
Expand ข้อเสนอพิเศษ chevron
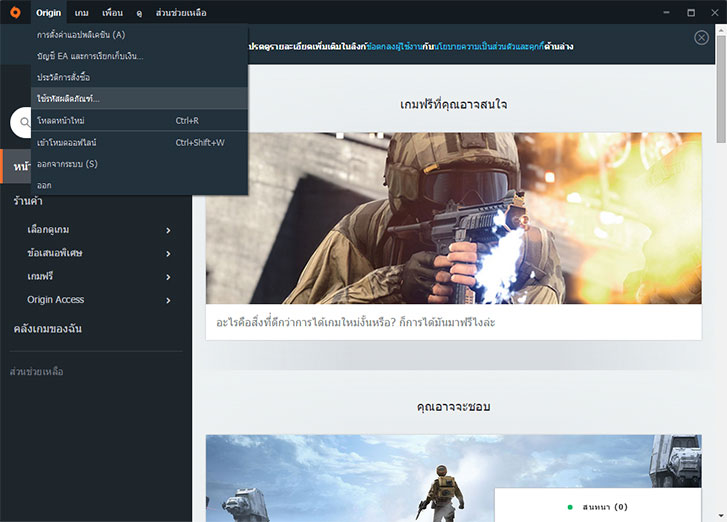(168, 254)
